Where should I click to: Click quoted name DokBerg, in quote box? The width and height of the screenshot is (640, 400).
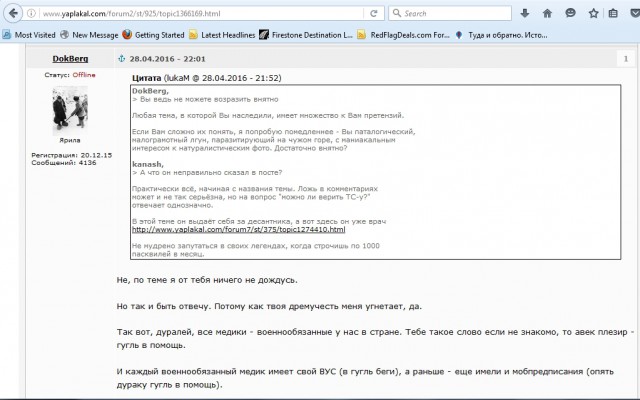(150, 91)
